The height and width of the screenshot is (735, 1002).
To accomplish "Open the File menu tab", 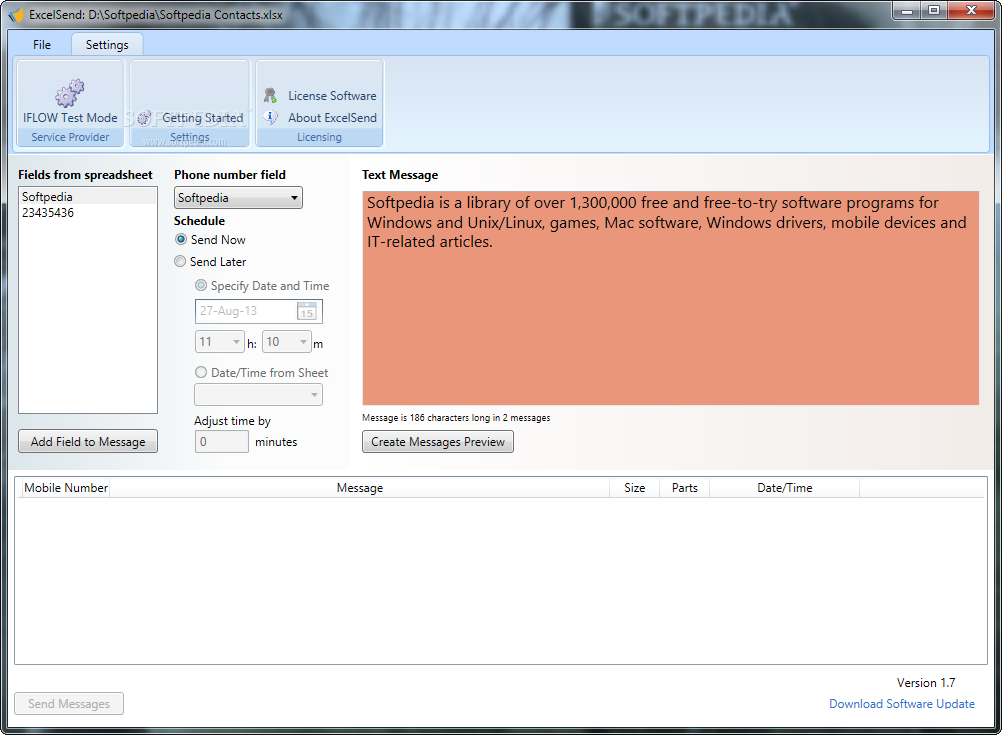I will tap(42, 45).
